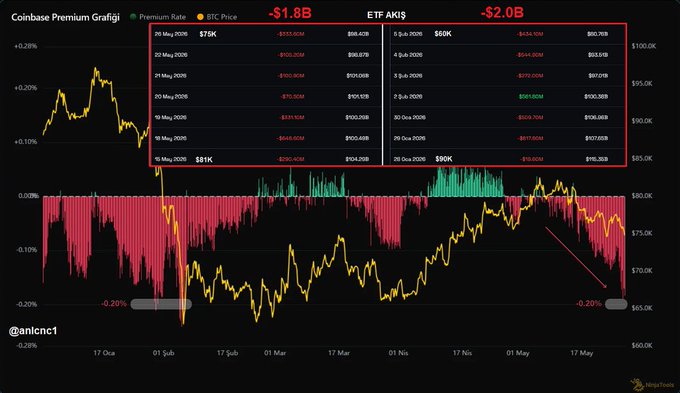This screenshot has height=393, width=680.
Task: Select the 21 May 2026 table row date
Action: (x=170, y=75)
